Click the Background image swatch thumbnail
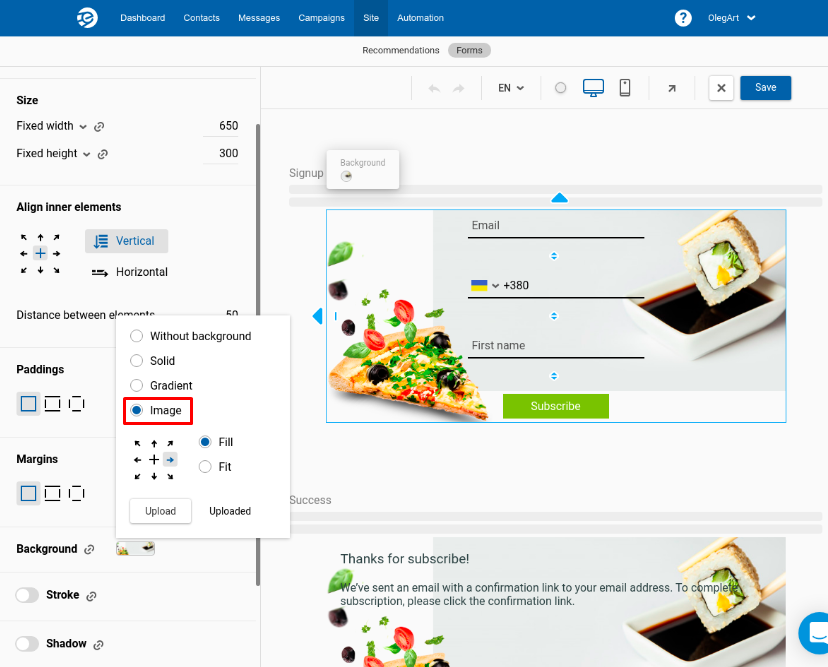 click(x=135, y=549)
